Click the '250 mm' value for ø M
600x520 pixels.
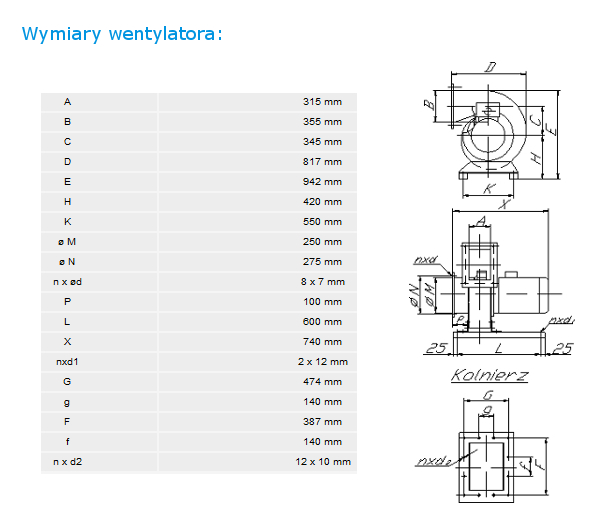322,242
